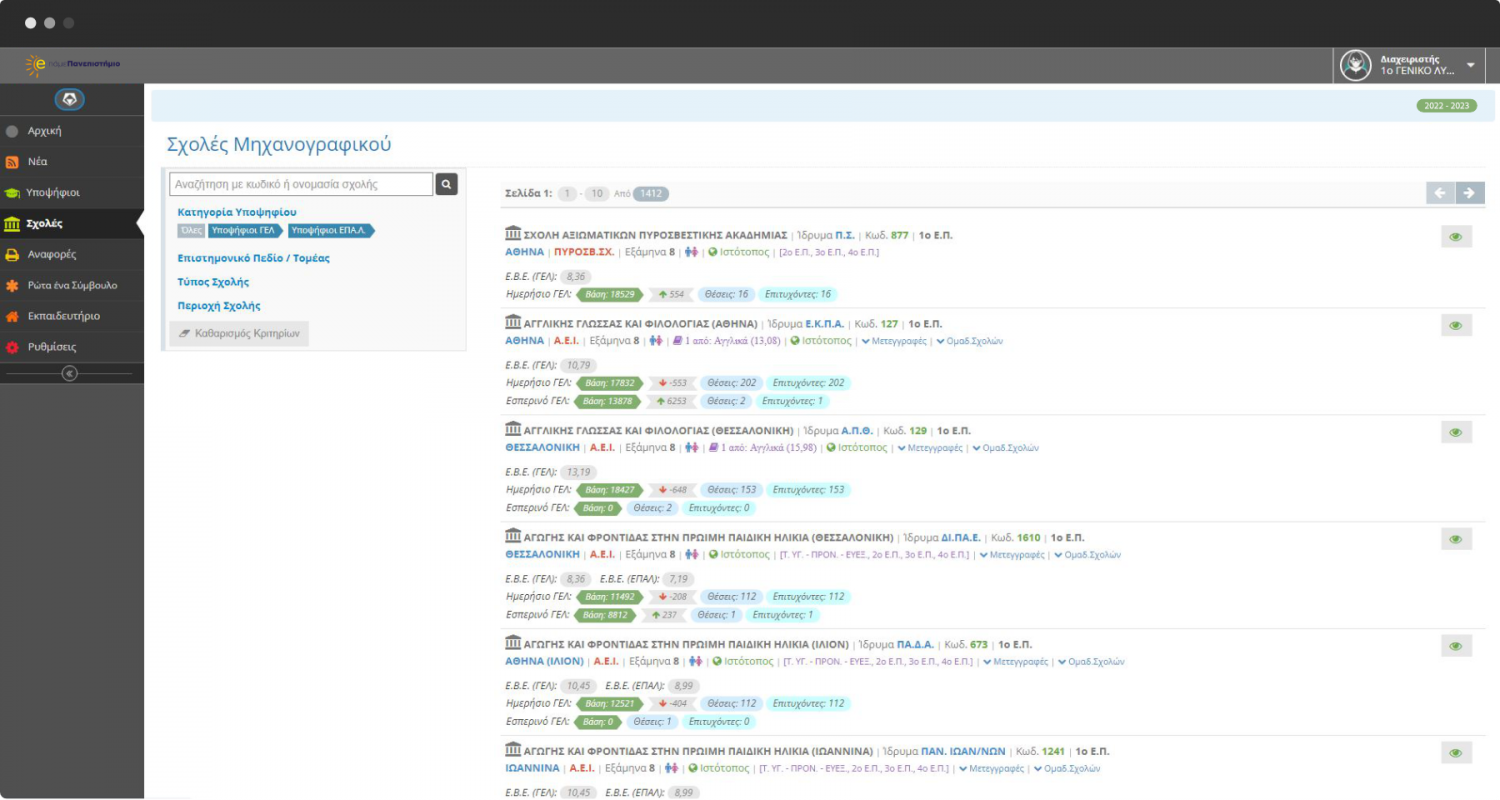This screenshot has width=1500, height=800.
Task: Go to previous page with left arrow
Action: tap(1440, 193)
